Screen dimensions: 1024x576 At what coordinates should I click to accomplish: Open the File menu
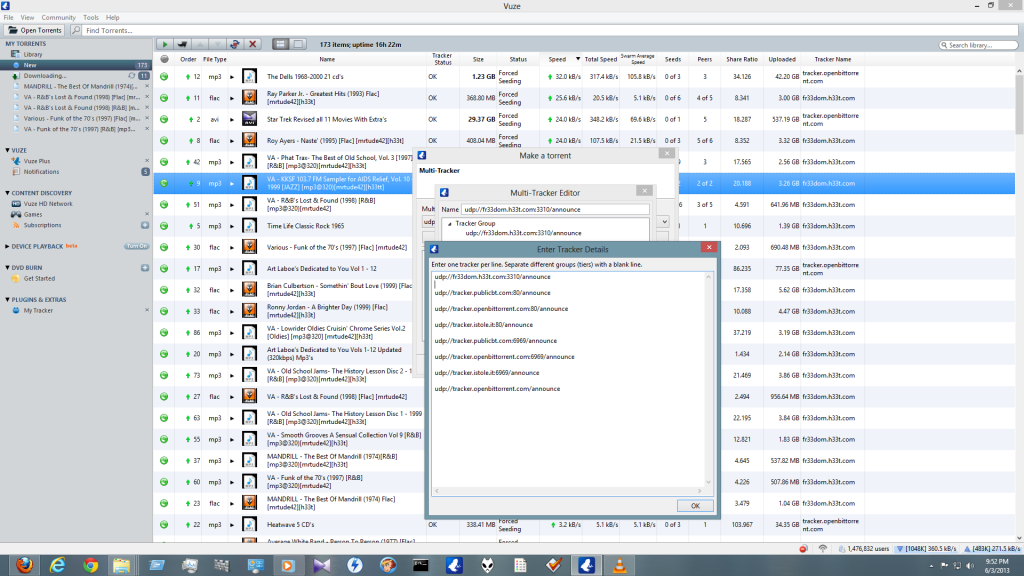point(8,18)
